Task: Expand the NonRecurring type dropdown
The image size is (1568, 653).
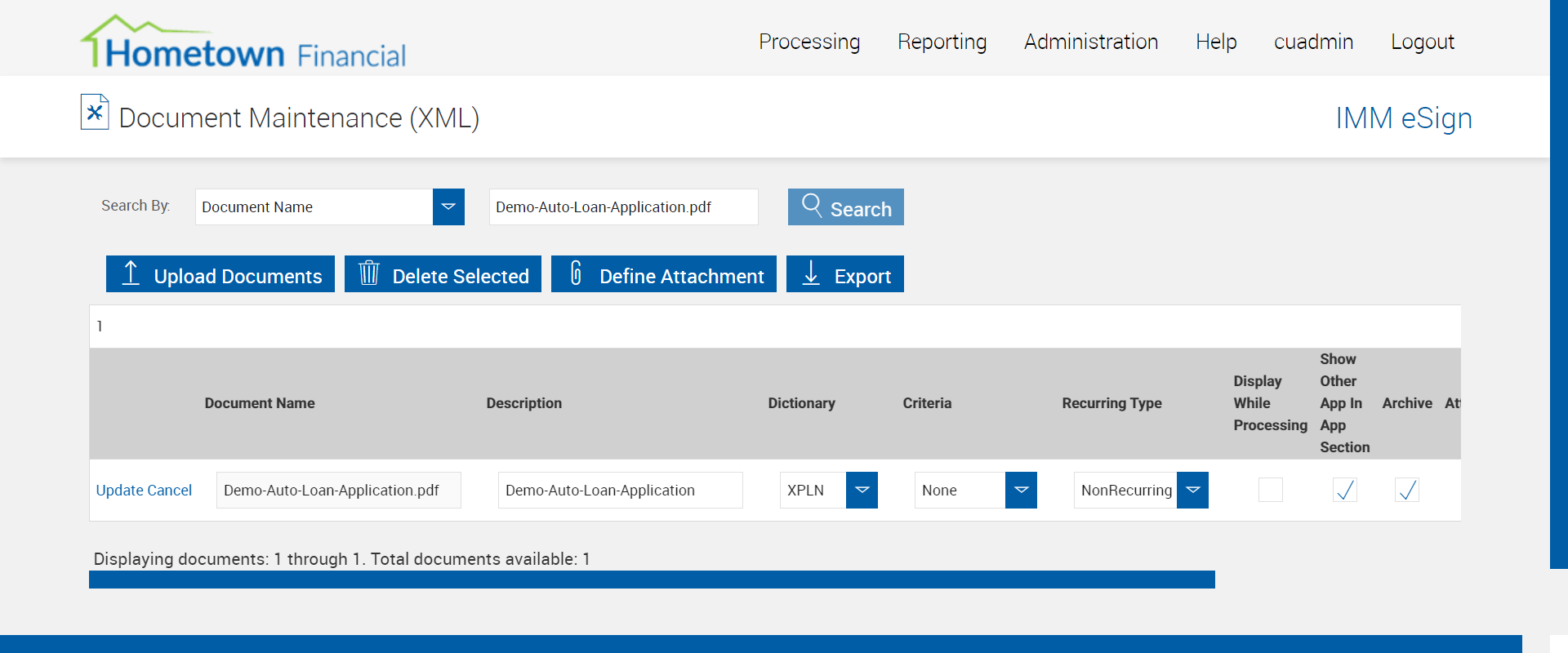Action: (1192, 491)
